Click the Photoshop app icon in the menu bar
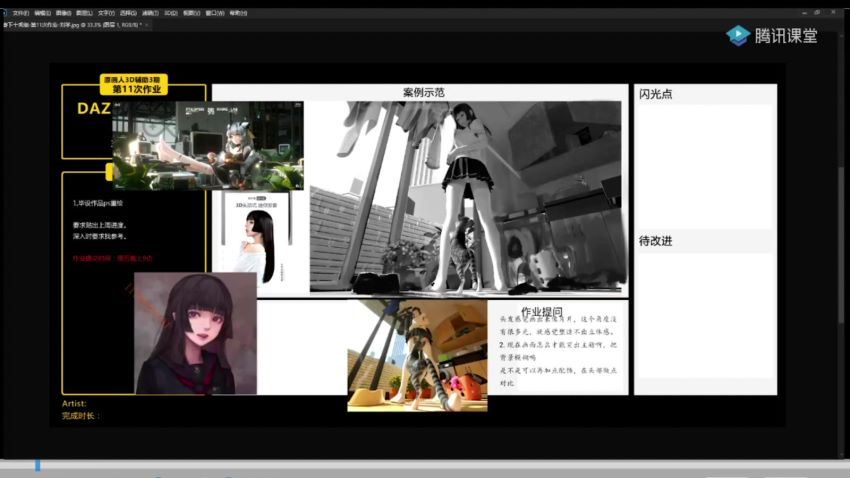 (4, 13)
